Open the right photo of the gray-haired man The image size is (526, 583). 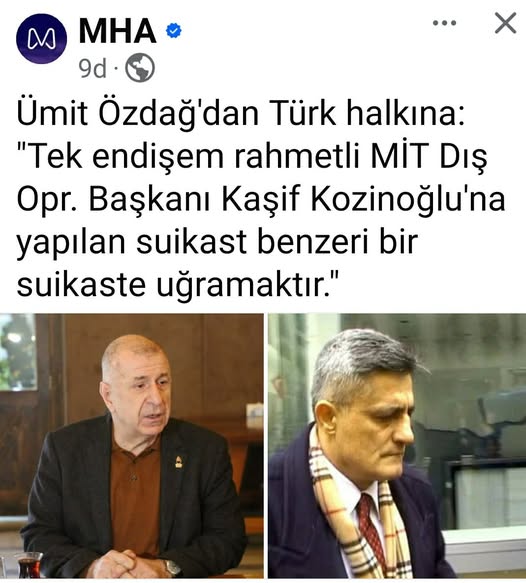point(397,446)
